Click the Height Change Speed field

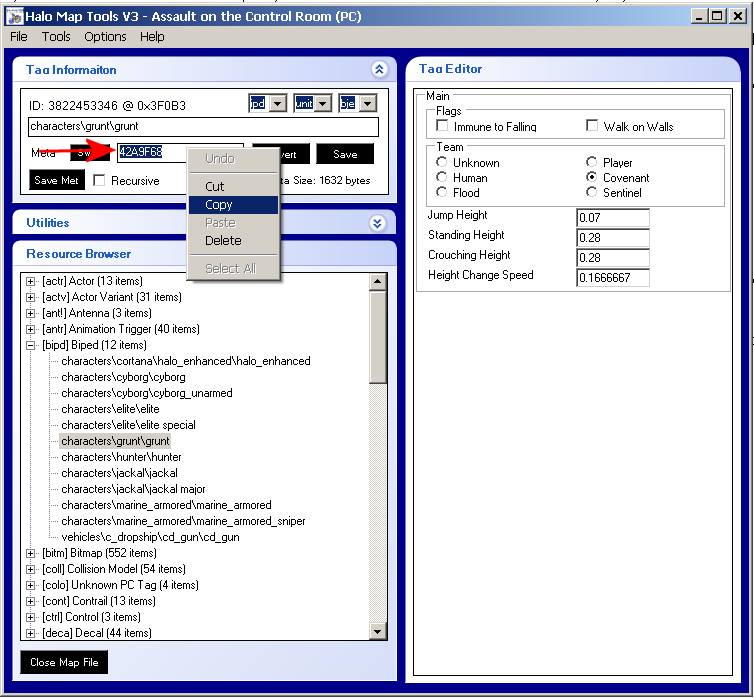(613, 278)
